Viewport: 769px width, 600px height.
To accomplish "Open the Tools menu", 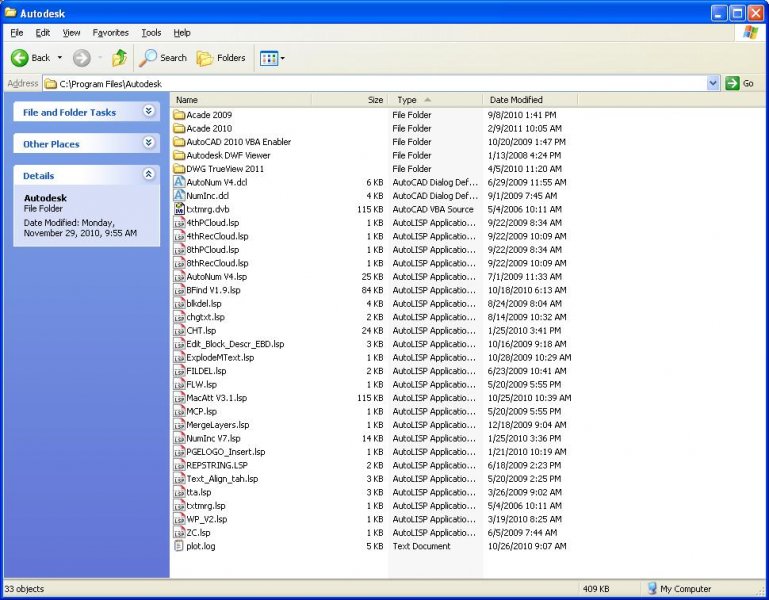I will point(151,33).
